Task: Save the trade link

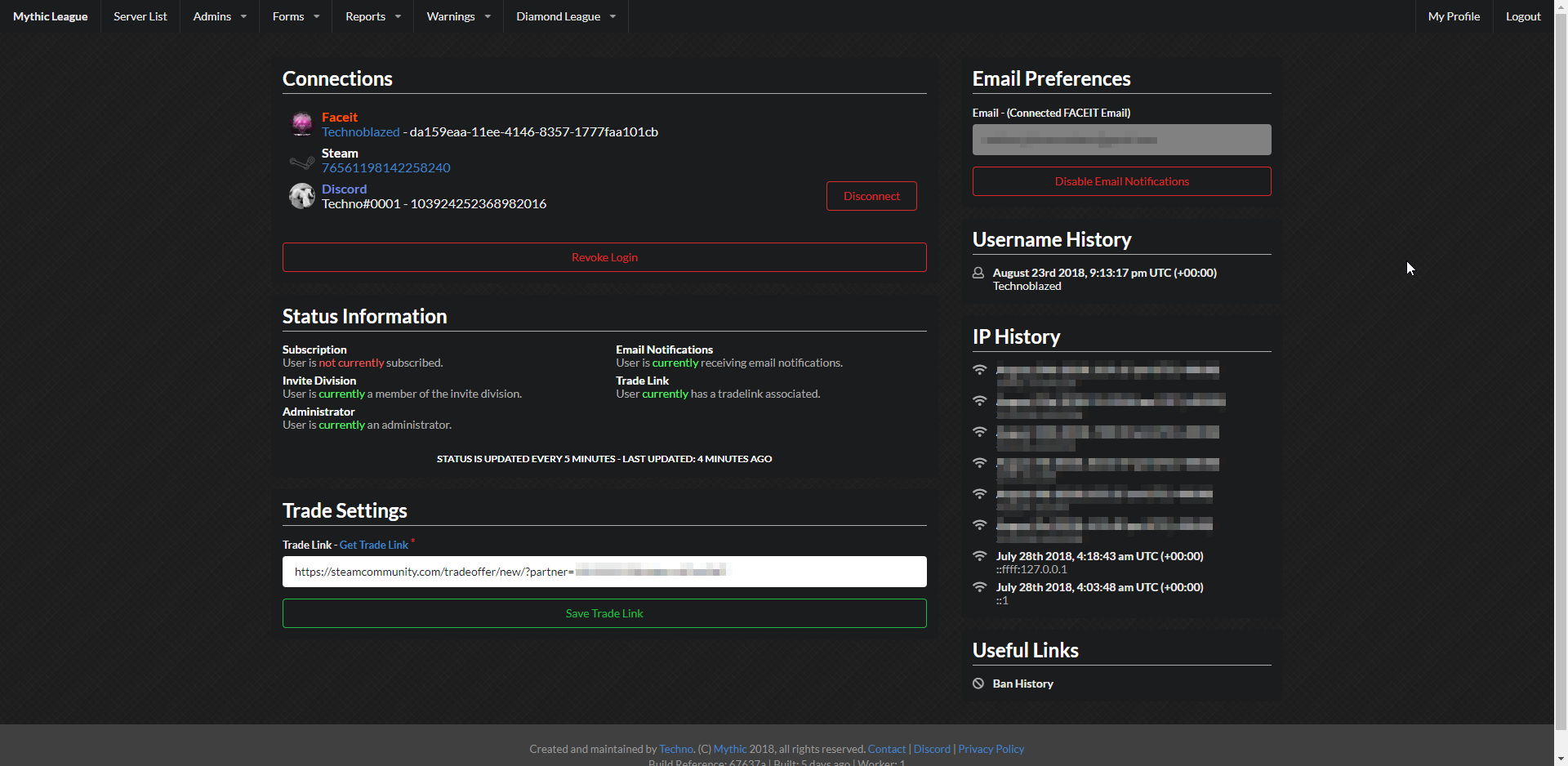Action: pos(604,613)
